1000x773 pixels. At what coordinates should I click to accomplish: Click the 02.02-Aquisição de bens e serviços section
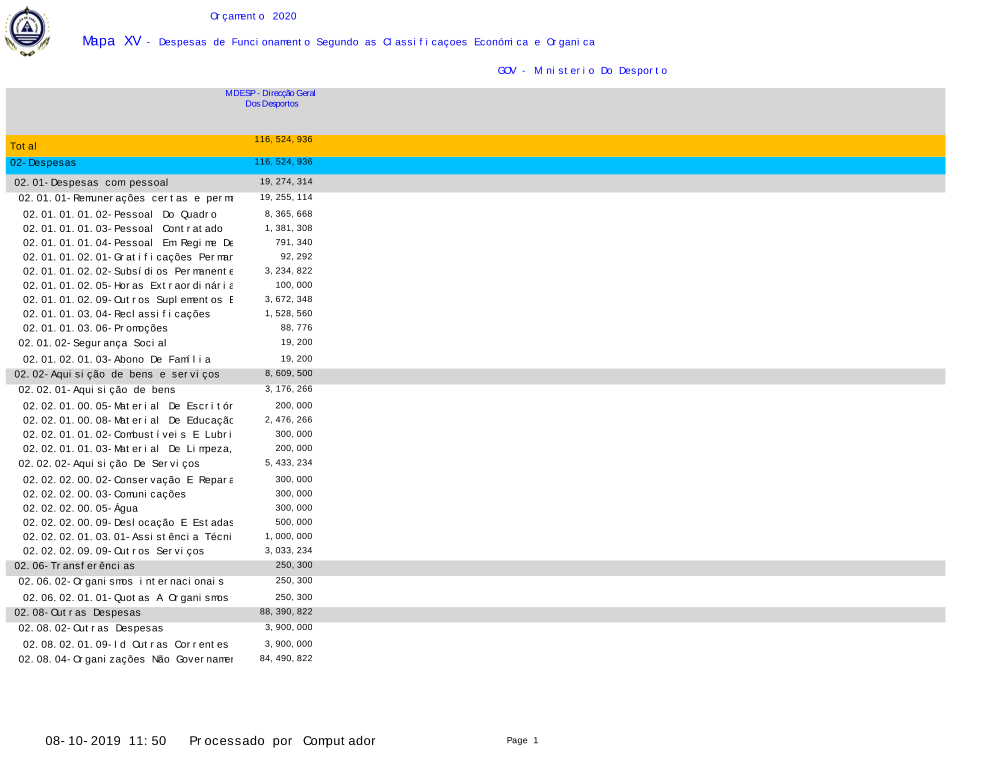tap(117, 374)
